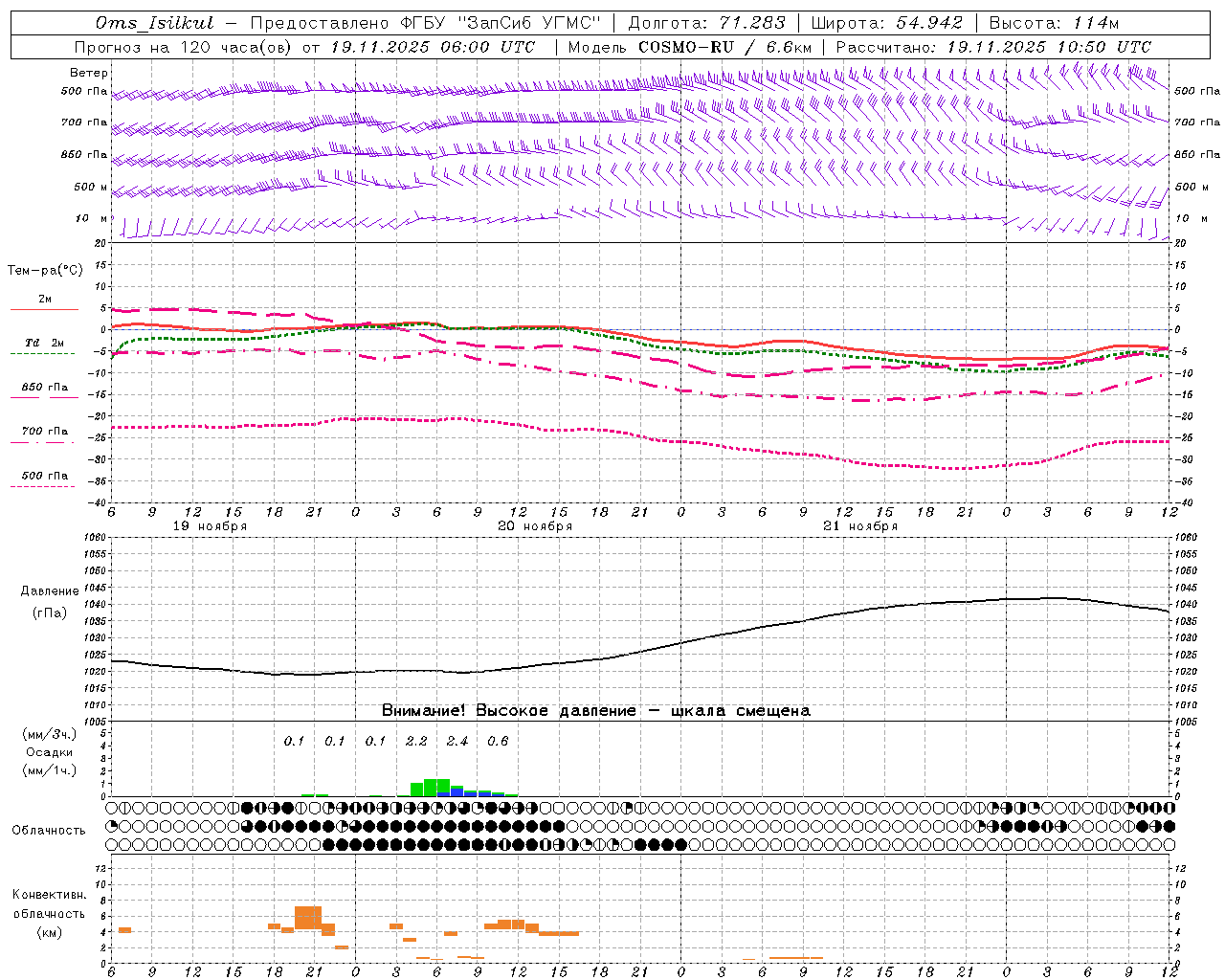Screen dimensions: 1225x980
Task: Click the "Ветер" wind panel label
Action: coord(89,73)
